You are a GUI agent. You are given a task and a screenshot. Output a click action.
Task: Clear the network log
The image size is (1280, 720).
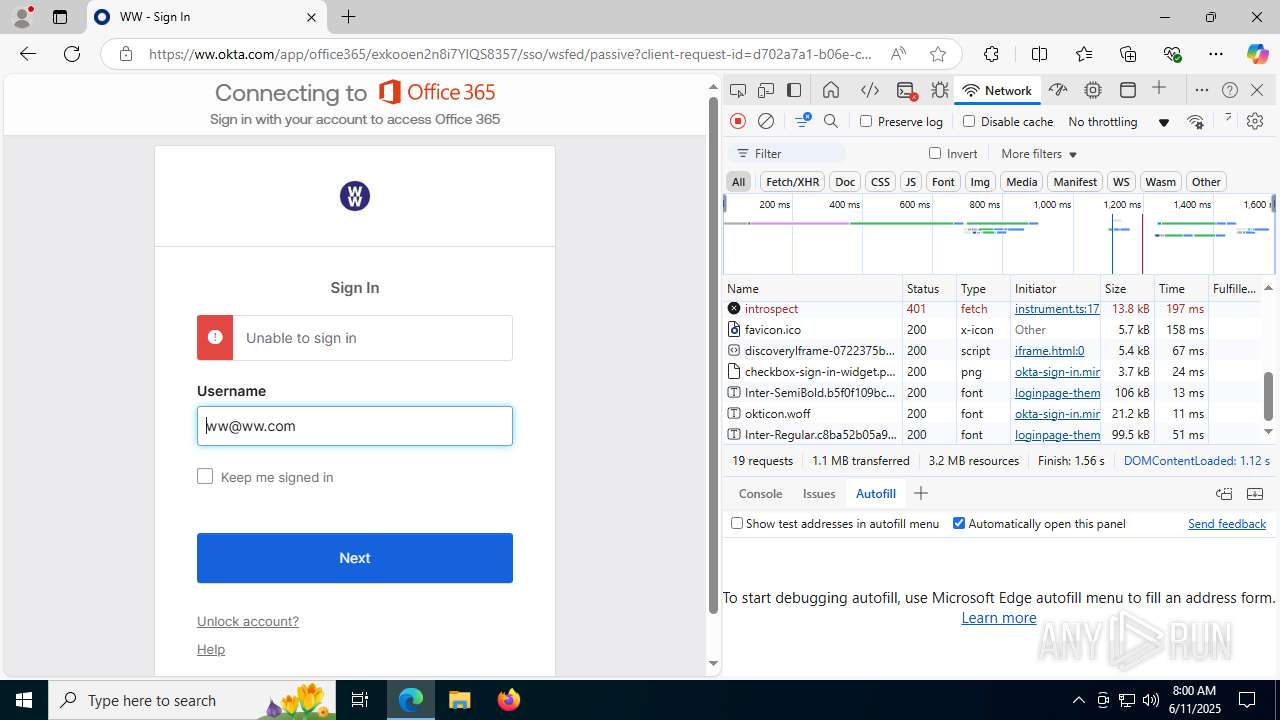(766, 121)
